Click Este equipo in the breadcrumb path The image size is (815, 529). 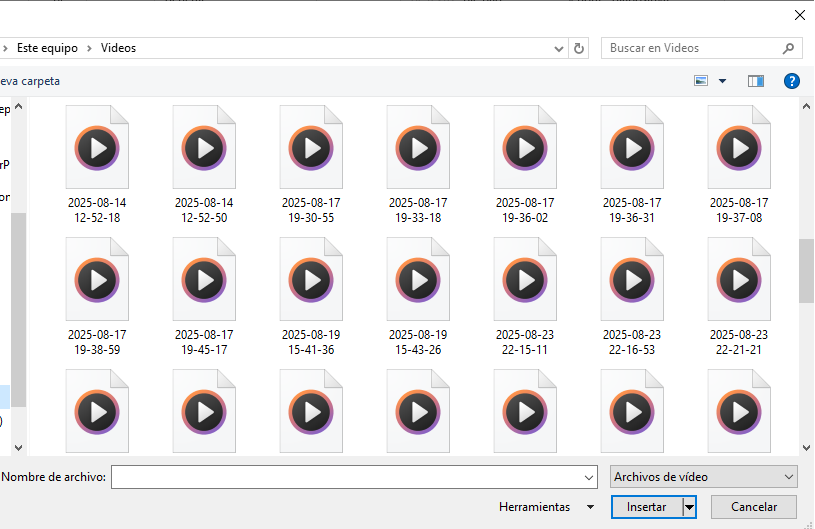[50, 48]
